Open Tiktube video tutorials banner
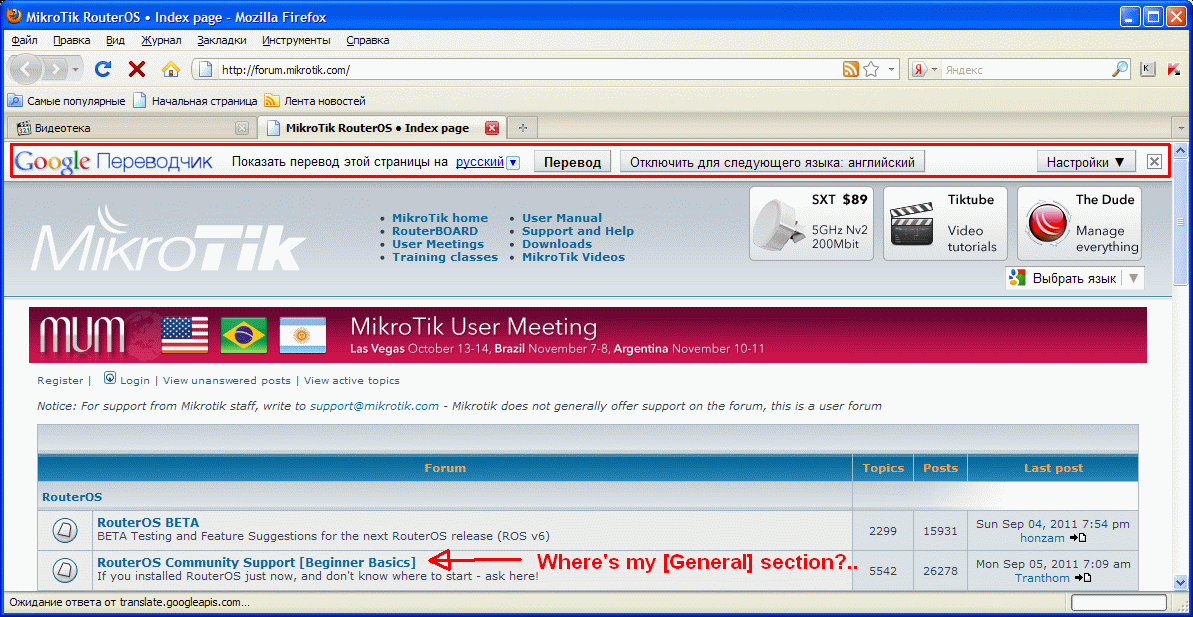The image size is (1193, 617). 945,224
